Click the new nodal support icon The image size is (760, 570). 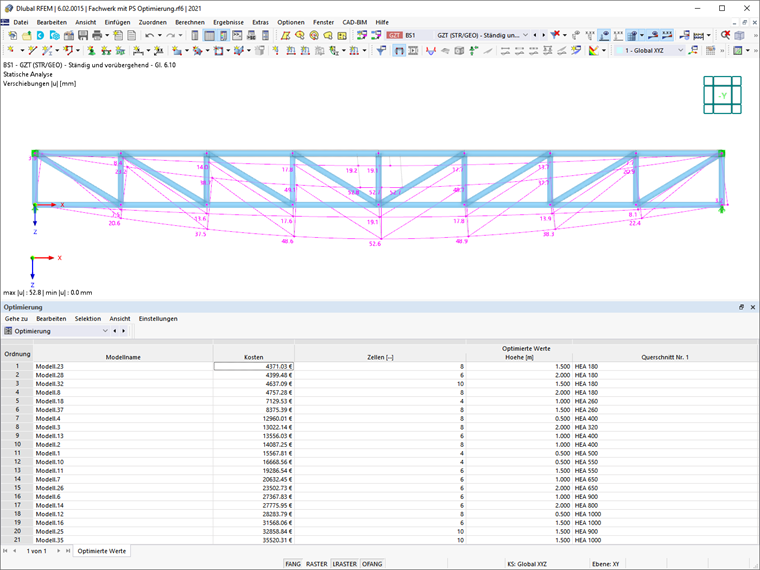[x=91, y=50]
